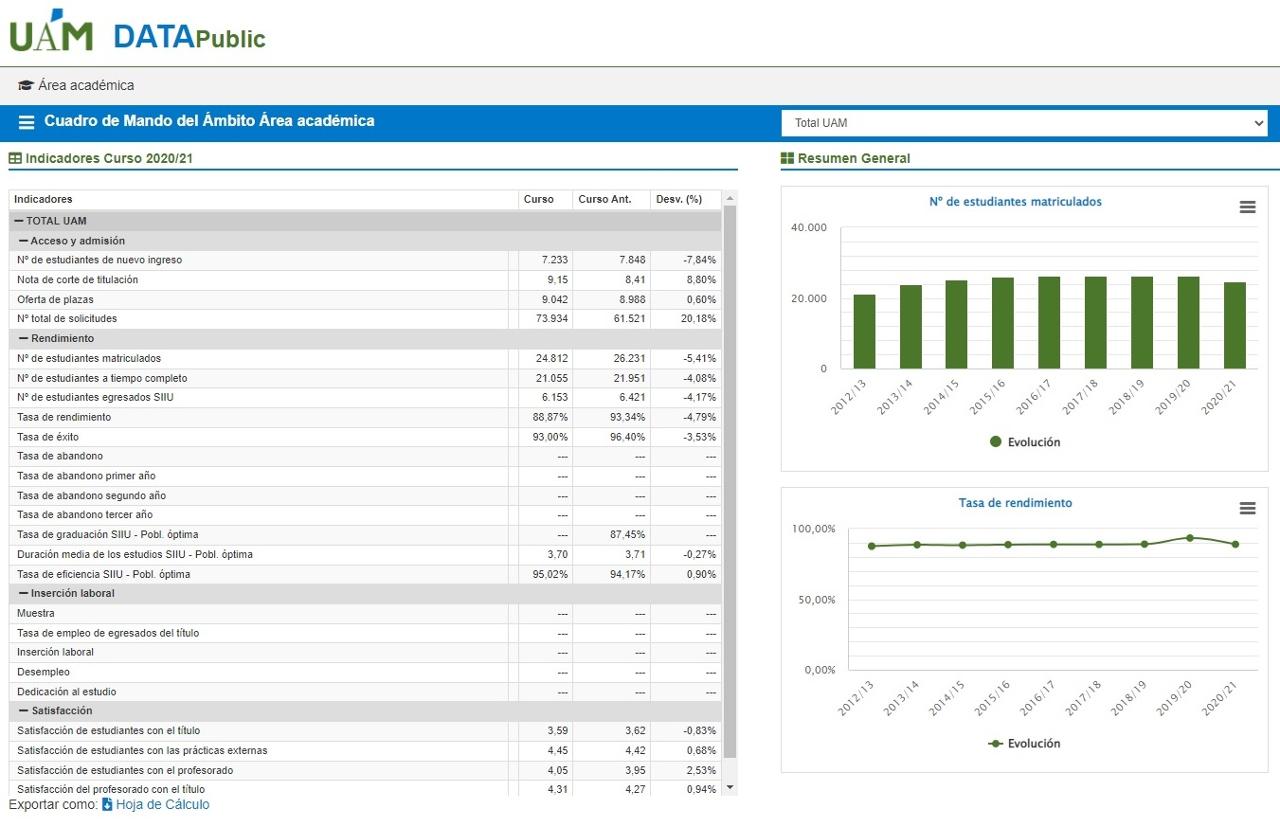Screen dimensions: 1280x827
Task: Toggle Evolución legend in the matriculados chart
Action: [x=1024, y=442]
